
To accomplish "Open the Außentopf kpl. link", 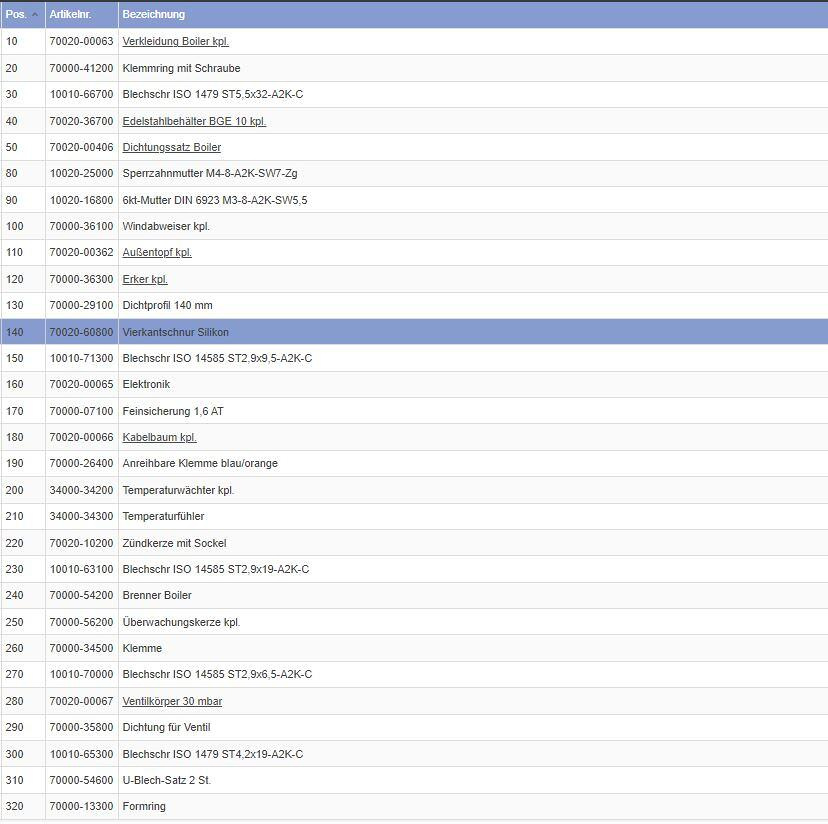I will [x=156, y=253].
